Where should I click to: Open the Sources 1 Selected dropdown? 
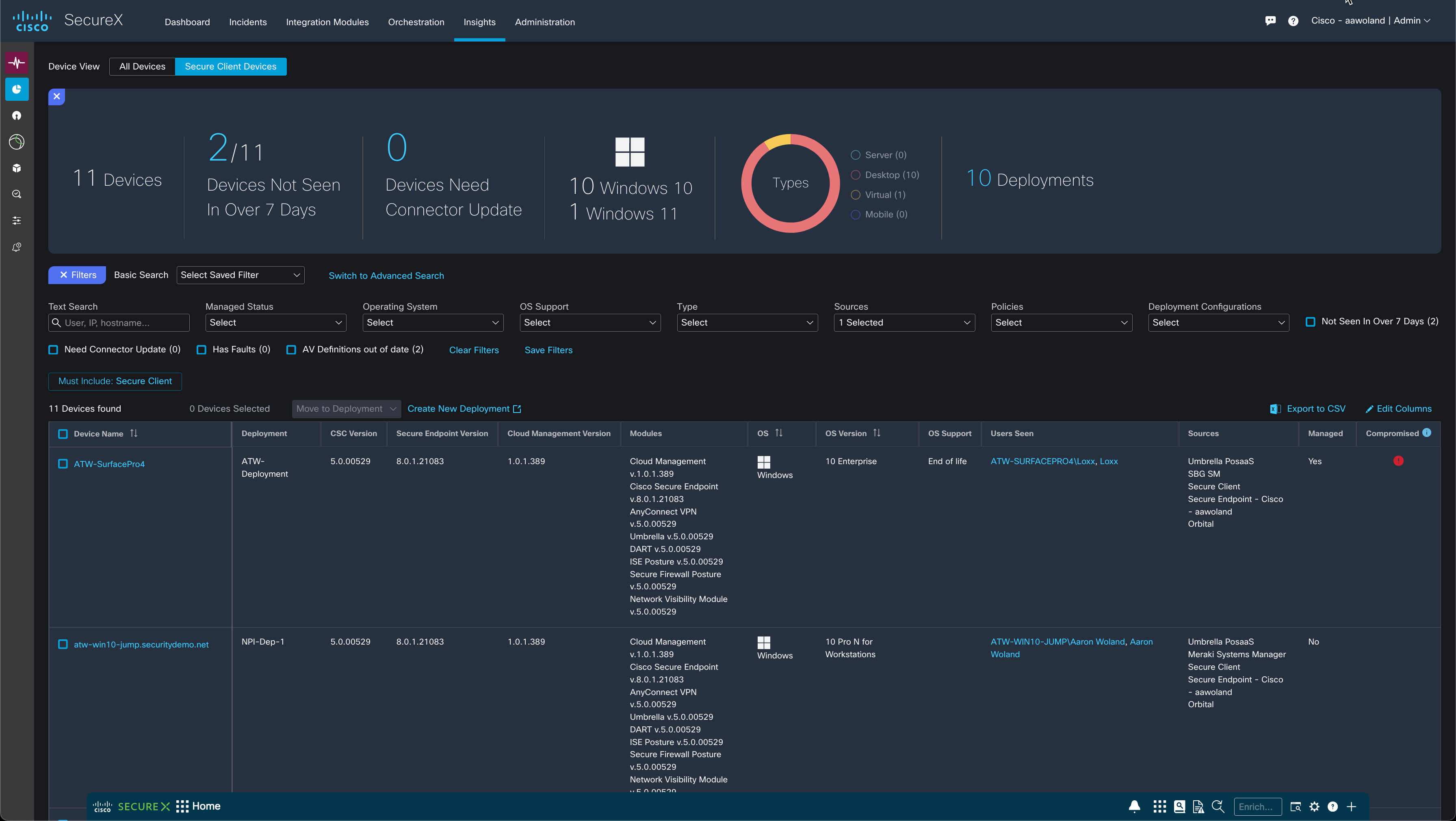(x=904, y=322)
